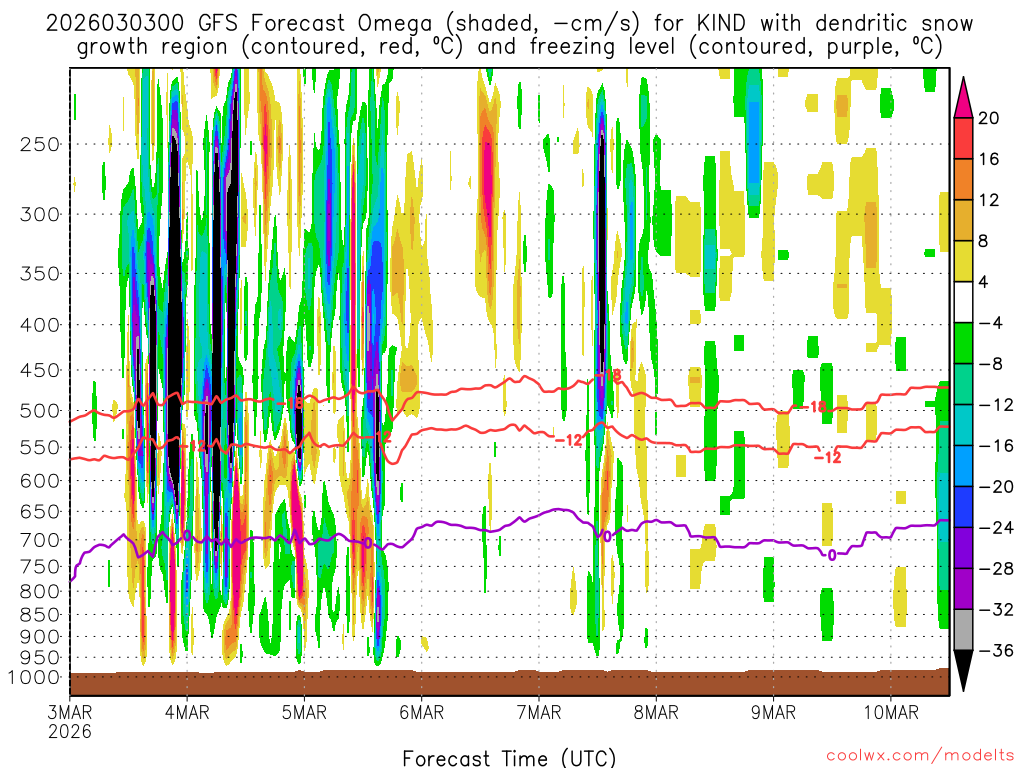This screenshot has width=1024, height=768.
Task: Click the 550 pressure level label
Action: tap(40, 448)
